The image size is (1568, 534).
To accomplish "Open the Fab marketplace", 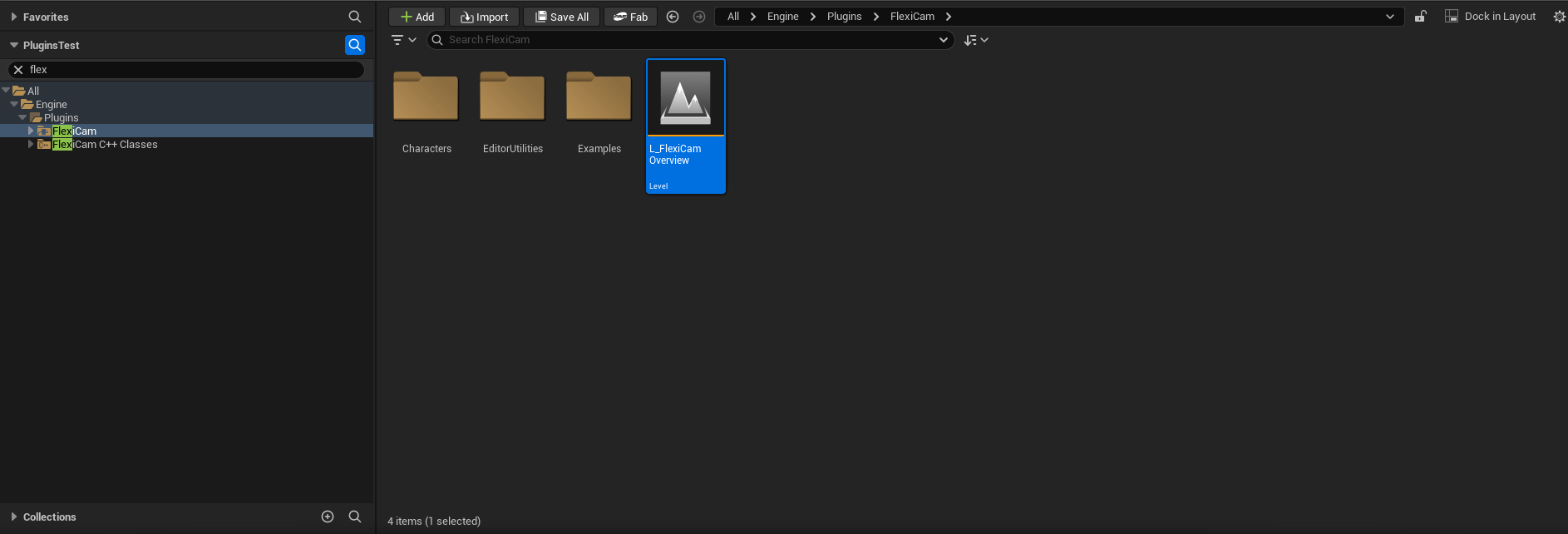I will (x=630, y=17).
